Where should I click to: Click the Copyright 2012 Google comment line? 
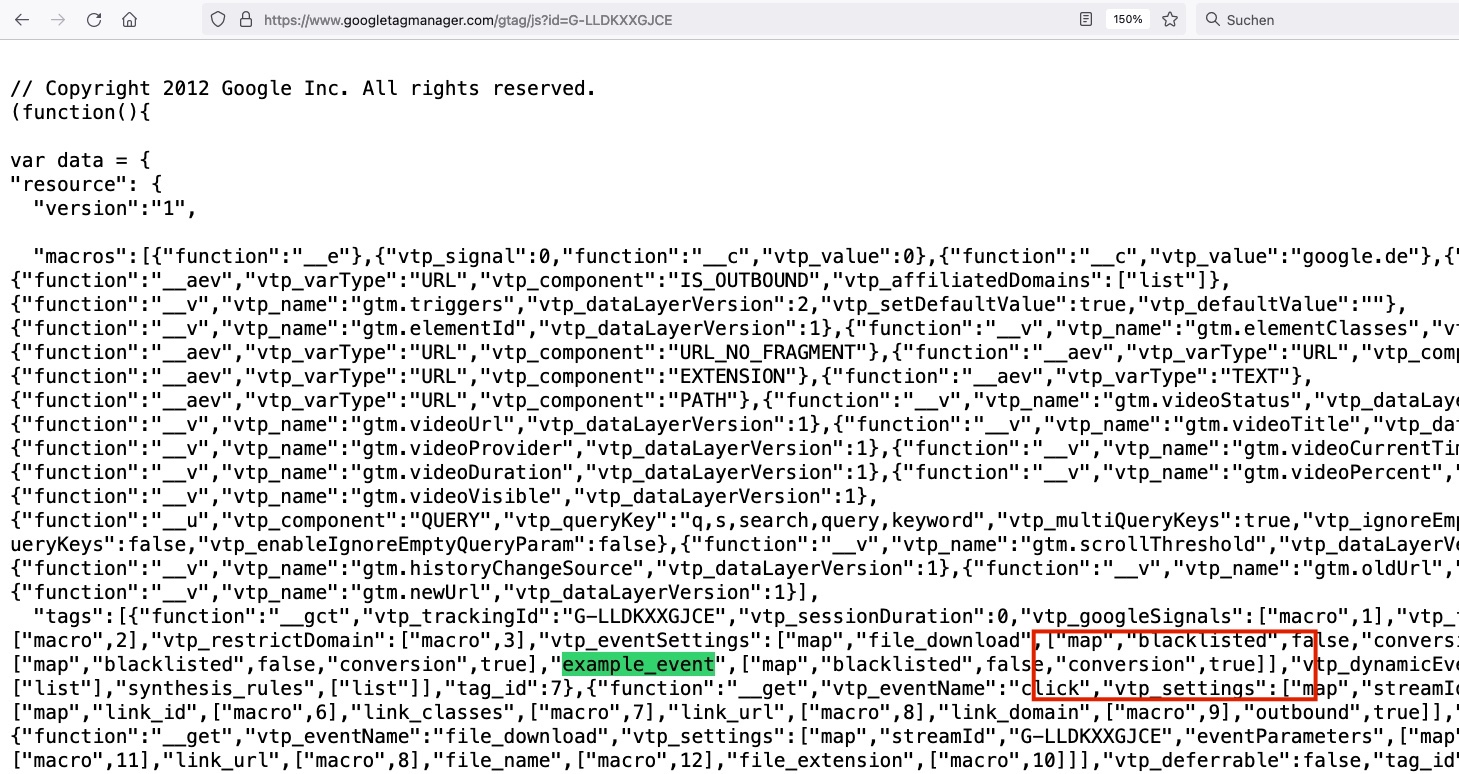[x=303, y=88]
